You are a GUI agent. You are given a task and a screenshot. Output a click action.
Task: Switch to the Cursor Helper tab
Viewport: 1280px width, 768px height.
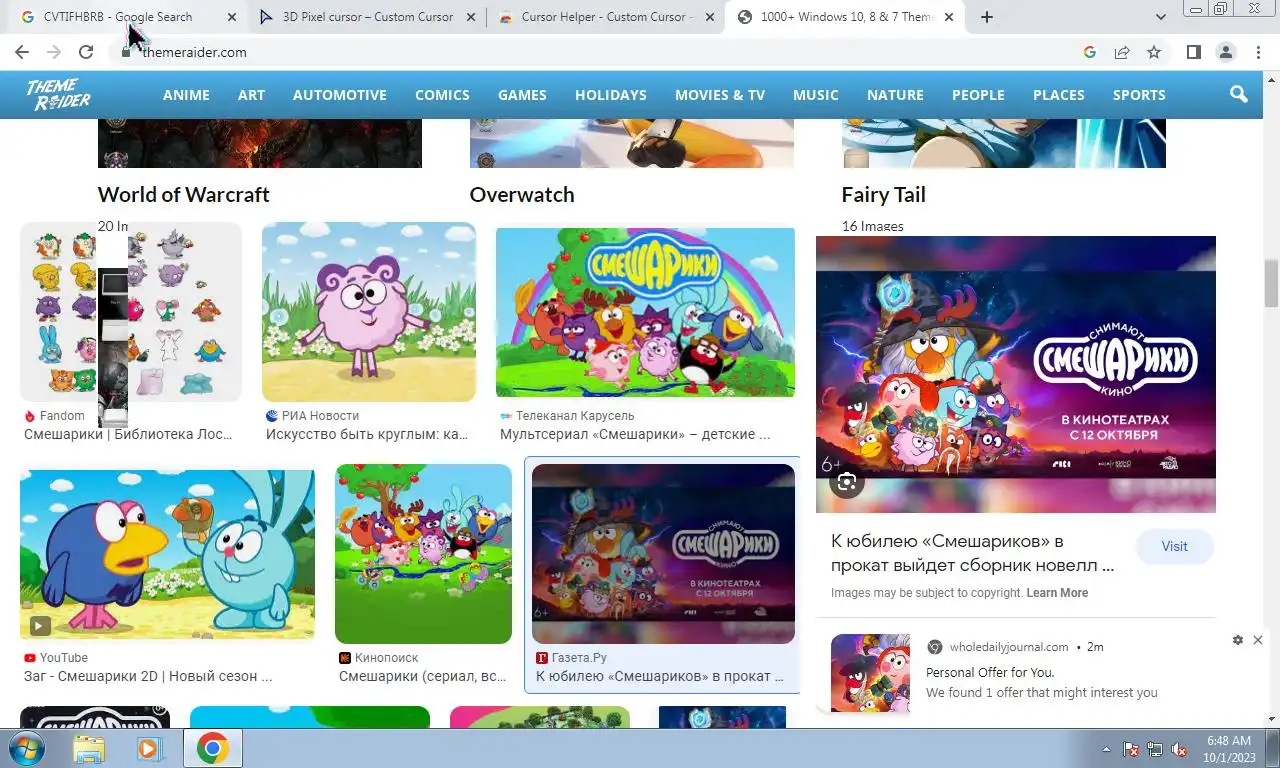[604, 17]
